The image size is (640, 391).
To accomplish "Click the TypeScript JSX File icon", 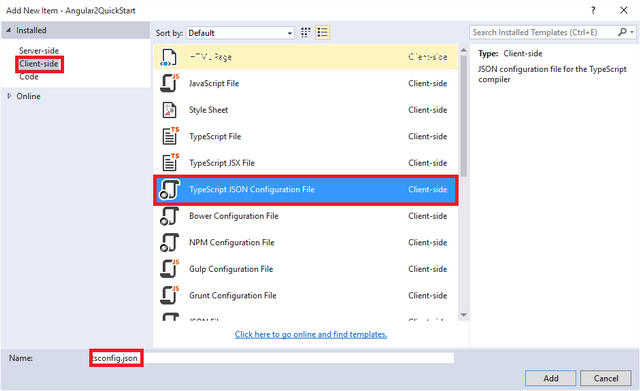I will pyautogui.click(x=170, y=163).
